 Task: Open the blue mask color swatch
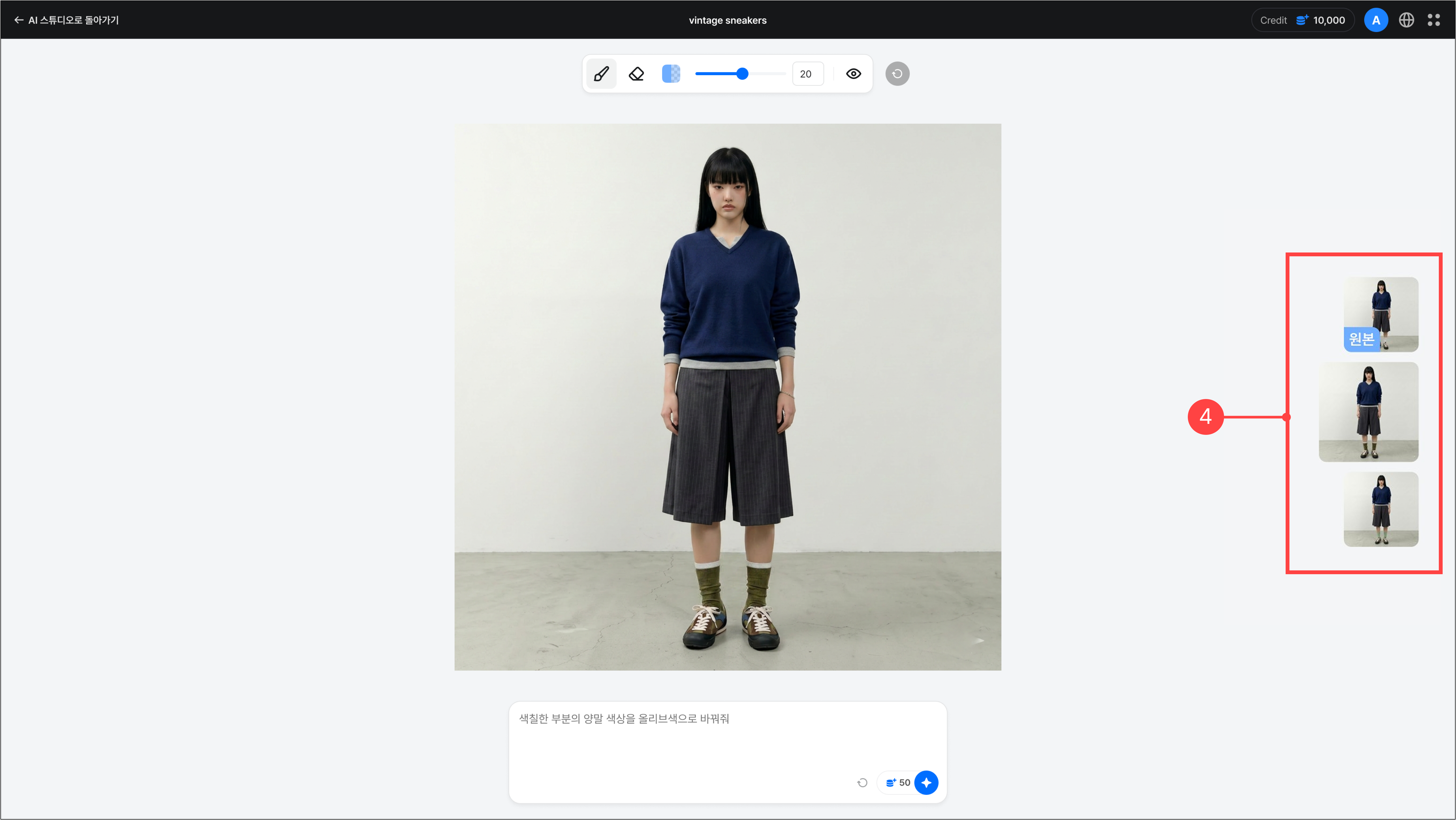671,74
